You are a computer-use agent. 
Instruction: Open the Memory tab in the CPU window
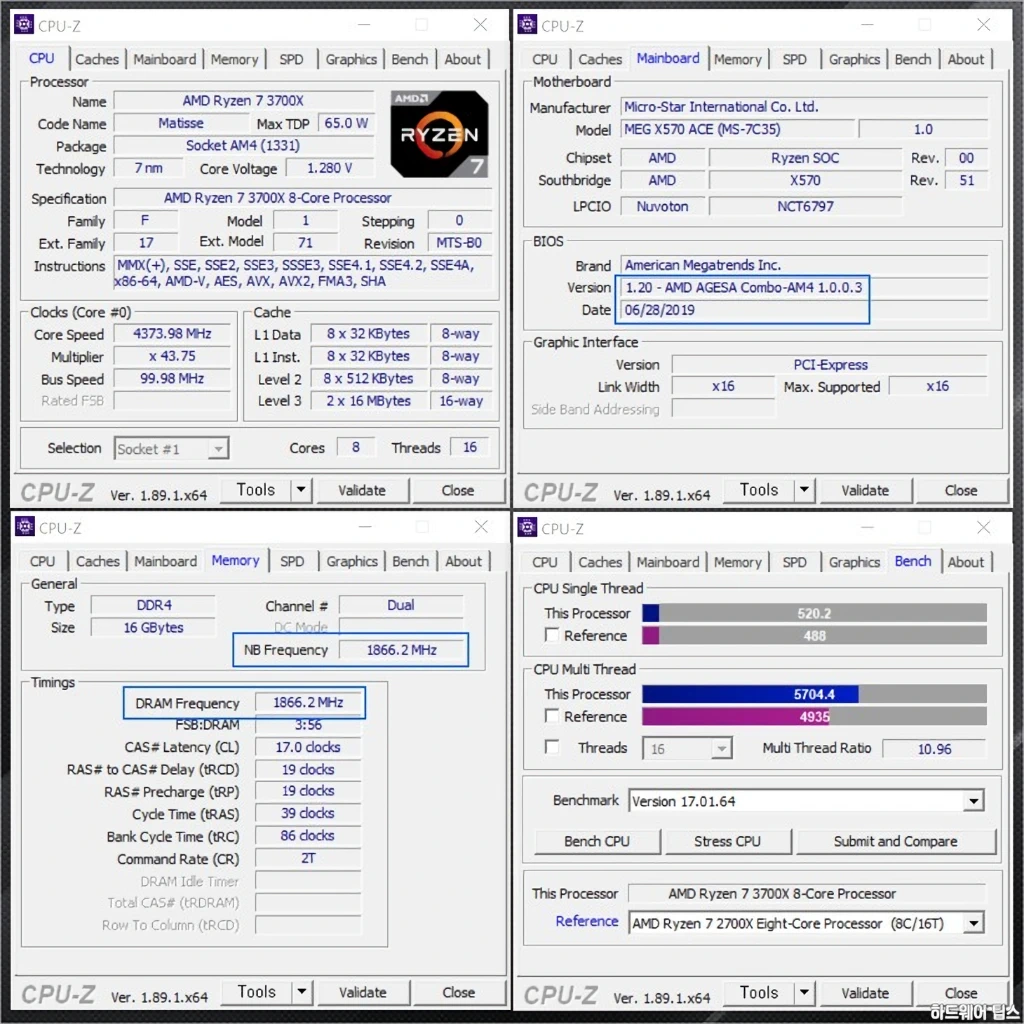(x=234, y=59)
